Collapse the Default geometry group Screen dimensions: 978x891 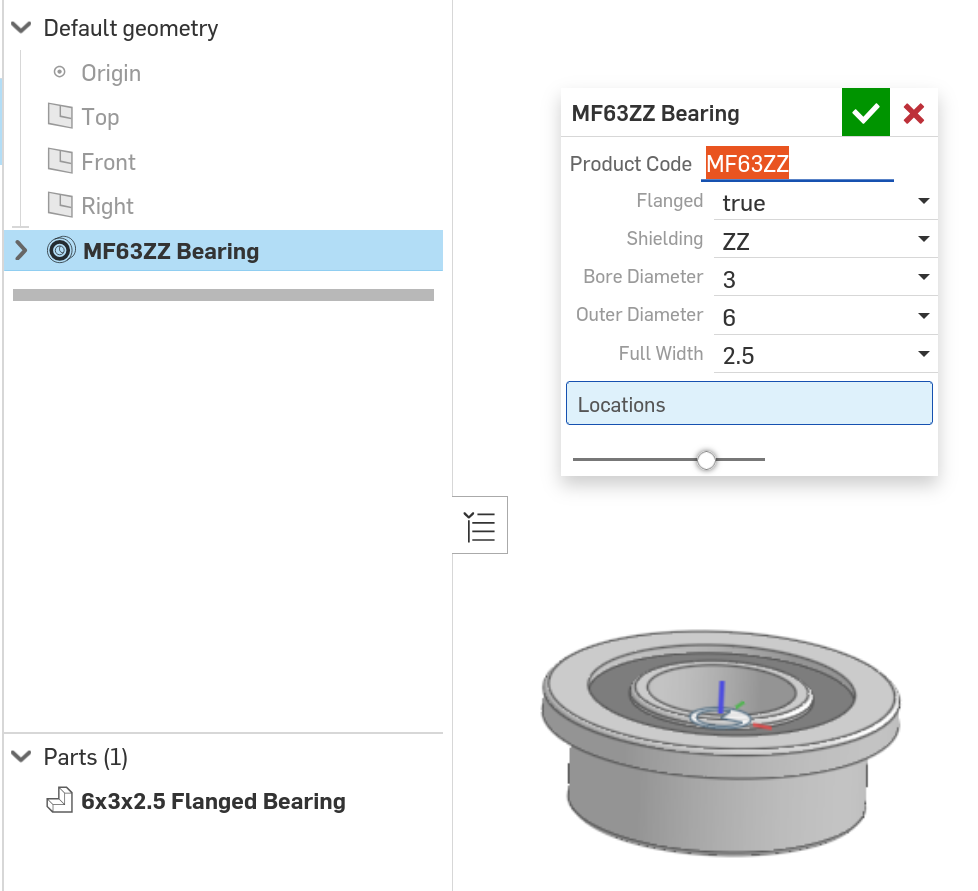tap(21, 27)
